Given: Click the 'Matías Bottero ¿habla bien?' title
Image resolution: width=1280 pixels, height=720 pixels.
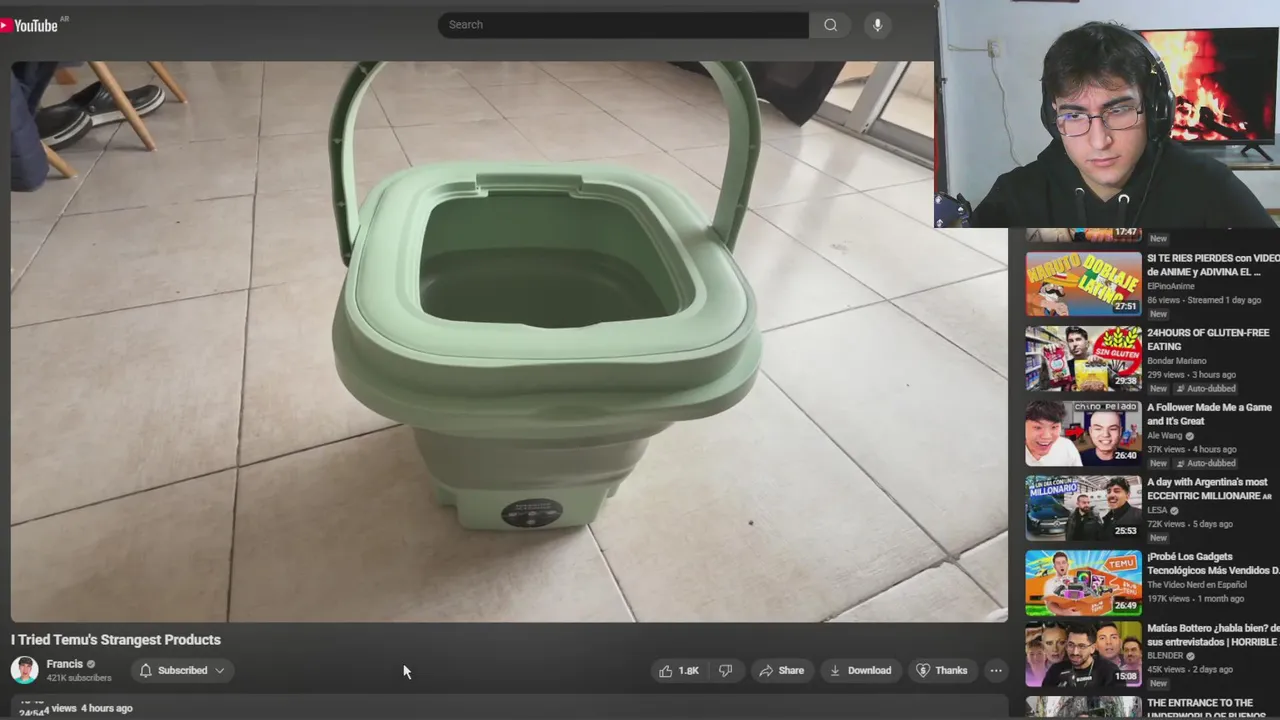Looking at the screenshot, I should point(1213,635).
